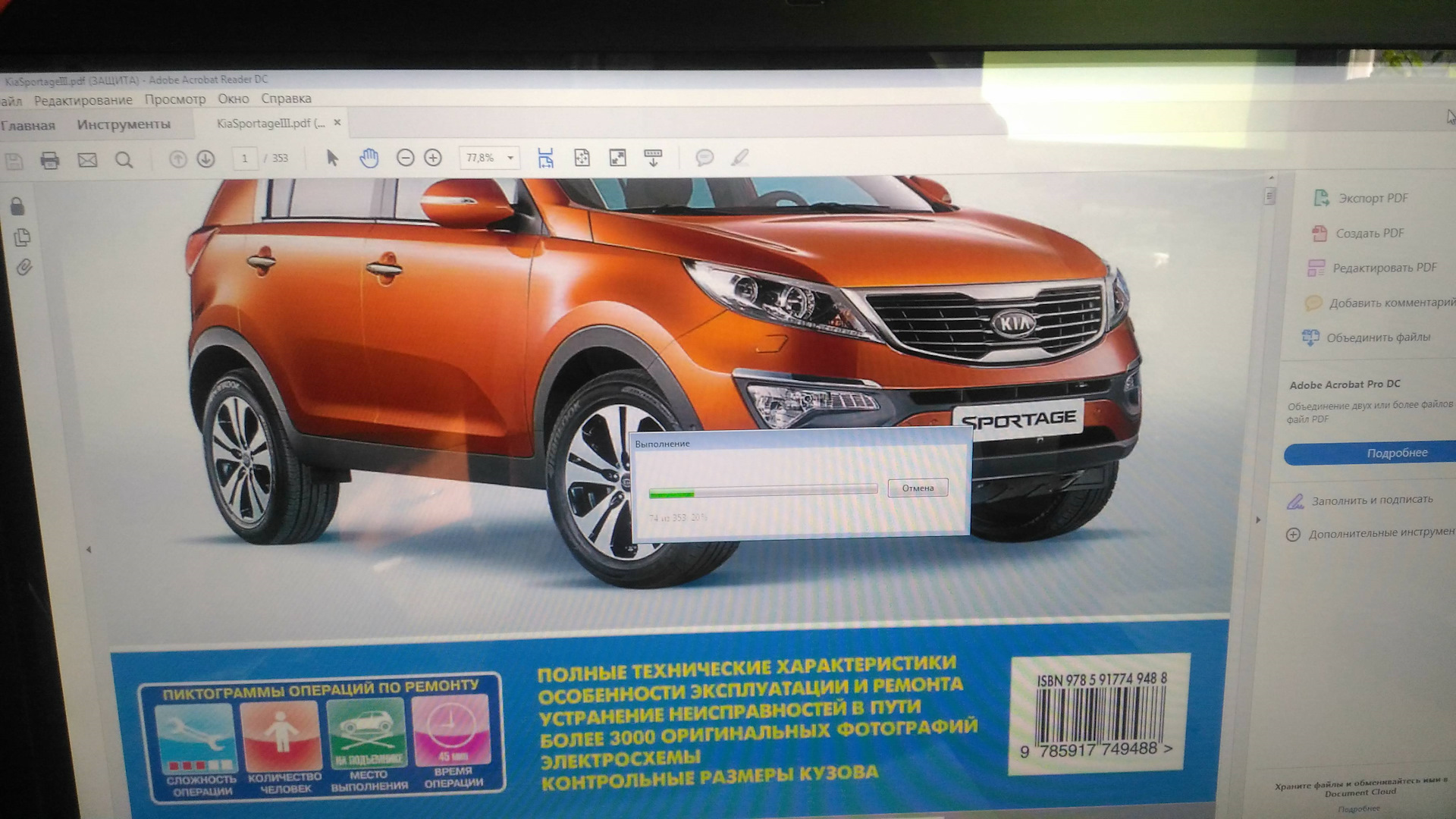Screen dimensions: 1456x819
Task: Open the Просмотр menu
Action: click(x=175, y=99)
